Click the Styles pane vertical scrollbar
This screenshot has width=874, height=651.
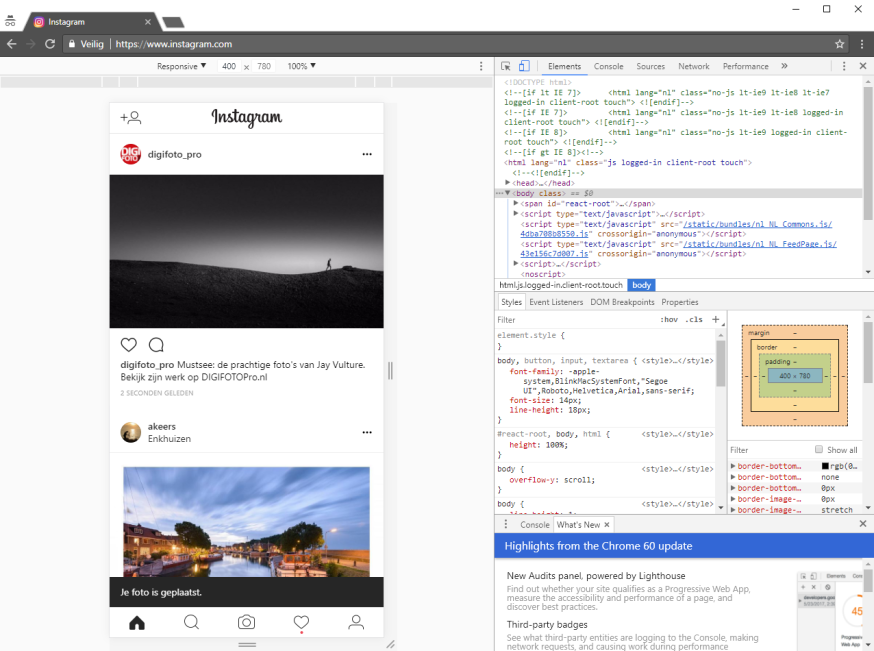click(720, 362)
